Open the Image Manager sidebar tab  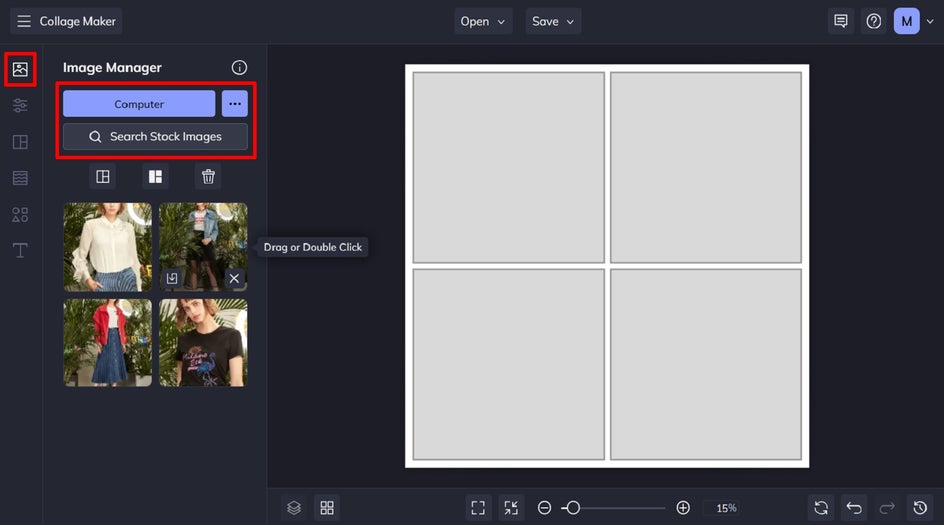point(20,69)
